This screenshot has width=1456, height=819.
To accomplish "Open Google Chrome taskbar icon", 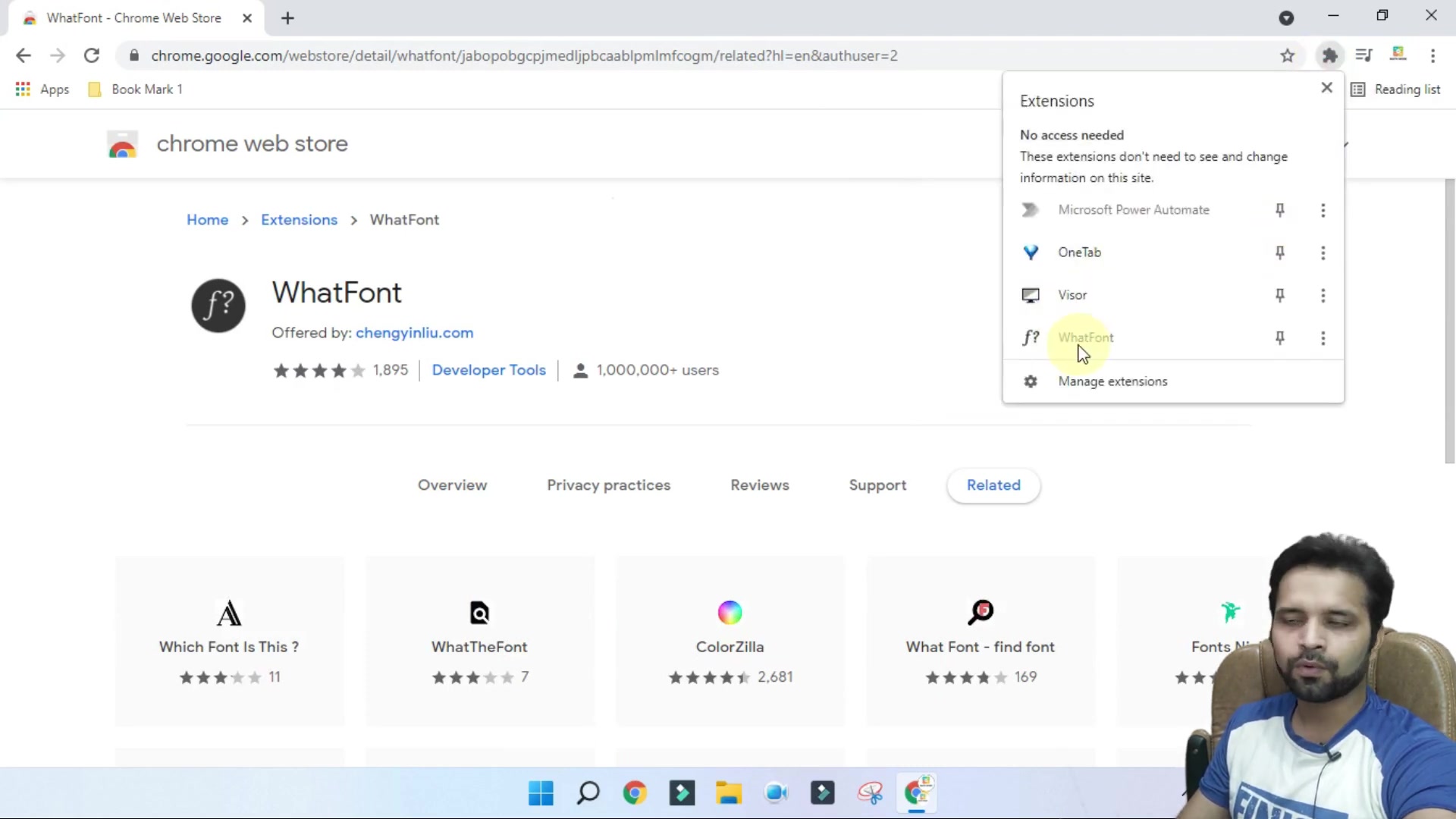I will point(635,793).
